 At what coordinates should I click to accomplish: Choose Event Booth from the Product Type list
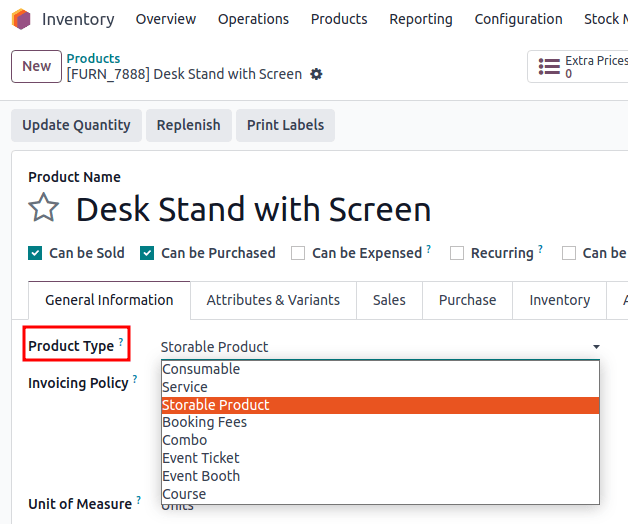[380, 476]
